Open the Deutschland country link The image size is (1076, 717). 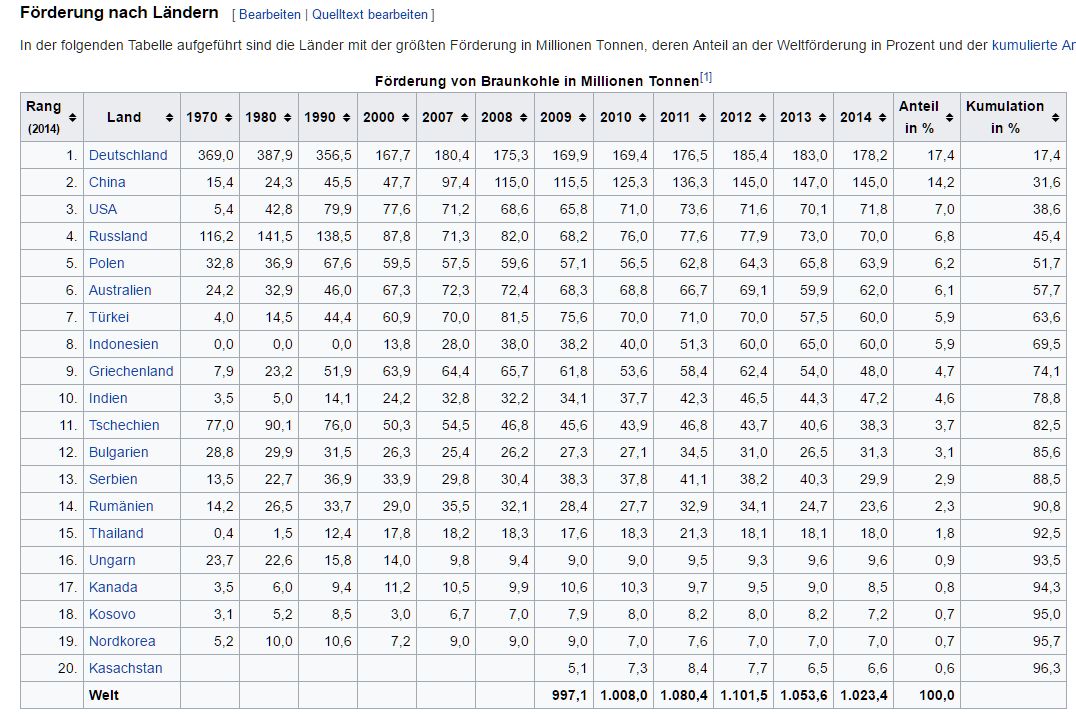[x=128, y=155]
